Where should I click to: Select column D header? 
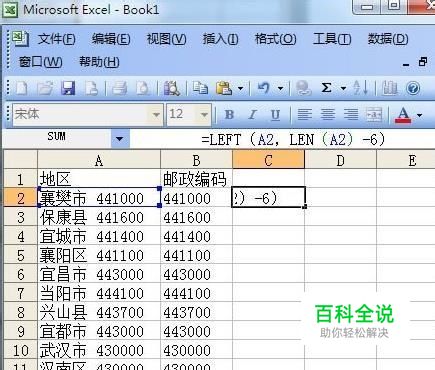click(x=340, y=160)
